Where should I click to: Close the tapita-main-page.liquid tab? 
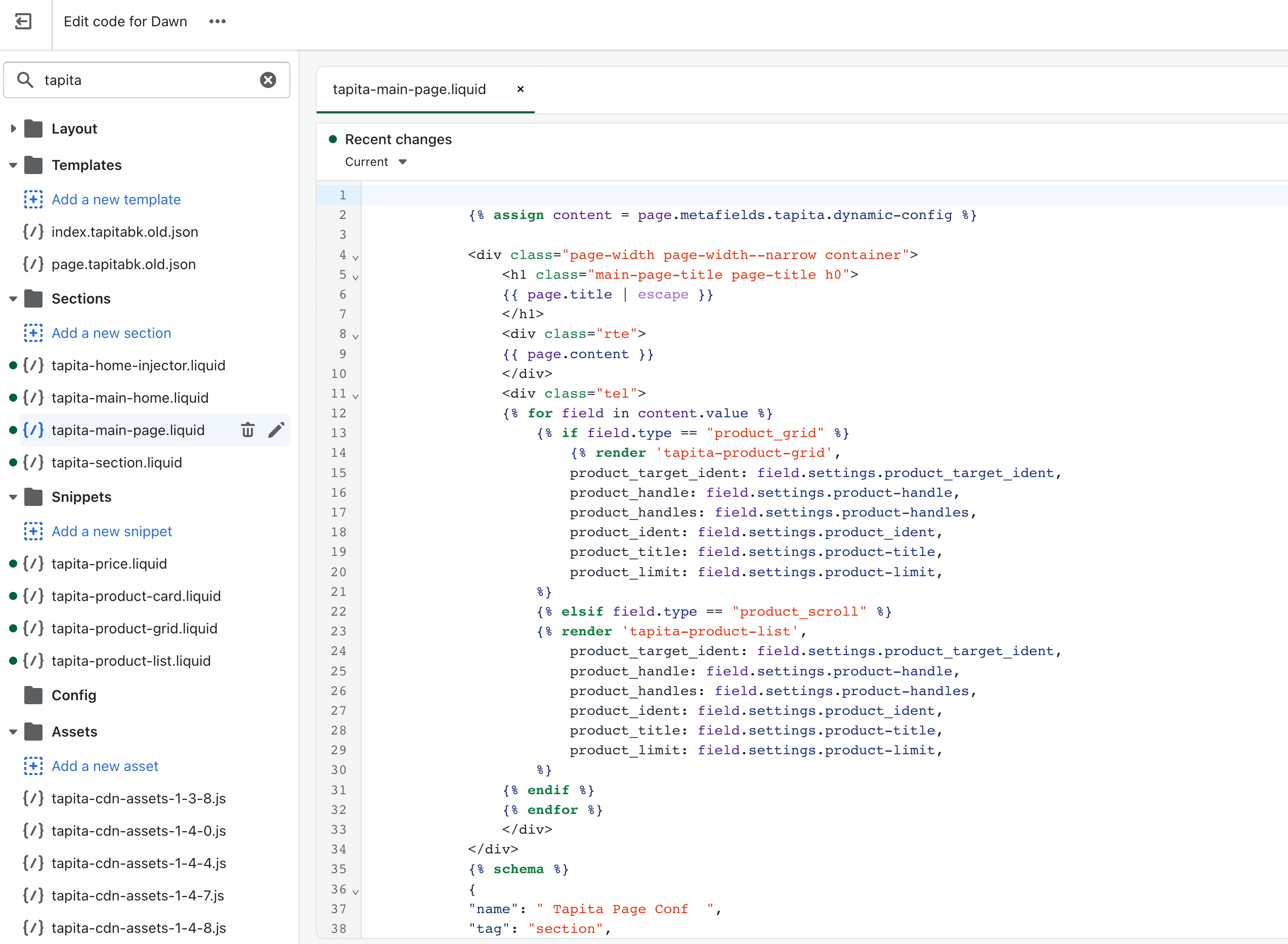coord(520,89)
